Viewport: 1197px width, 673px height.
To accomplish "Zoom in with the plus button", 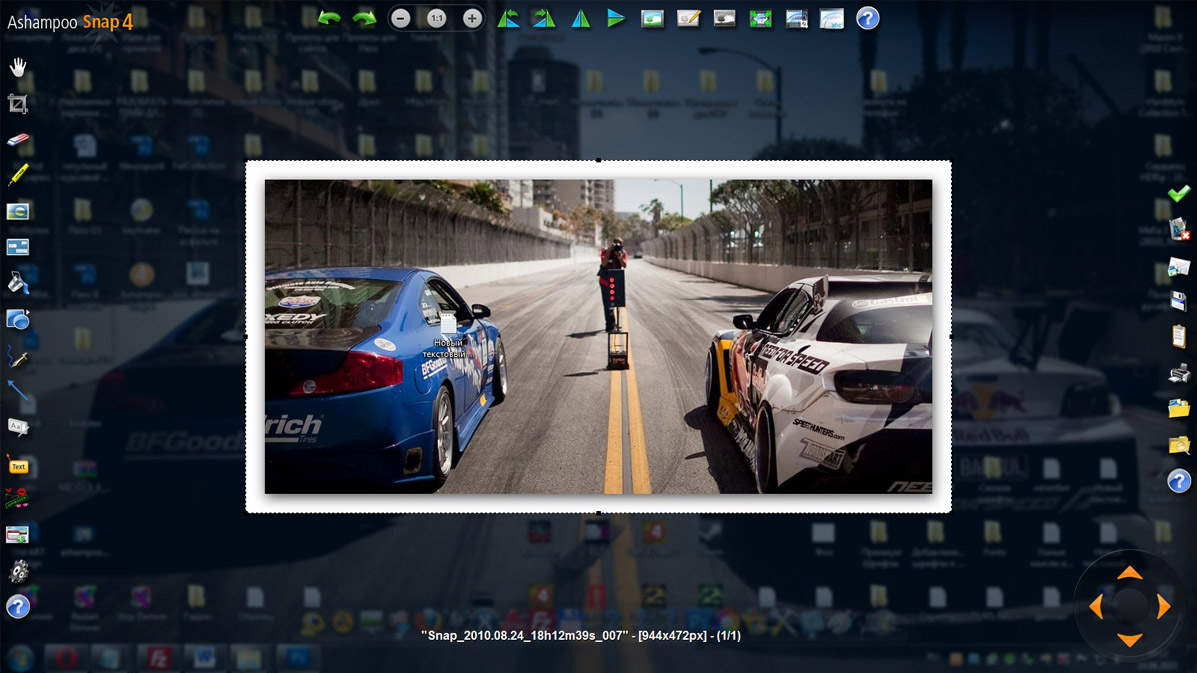I will (x=473, y=18).
